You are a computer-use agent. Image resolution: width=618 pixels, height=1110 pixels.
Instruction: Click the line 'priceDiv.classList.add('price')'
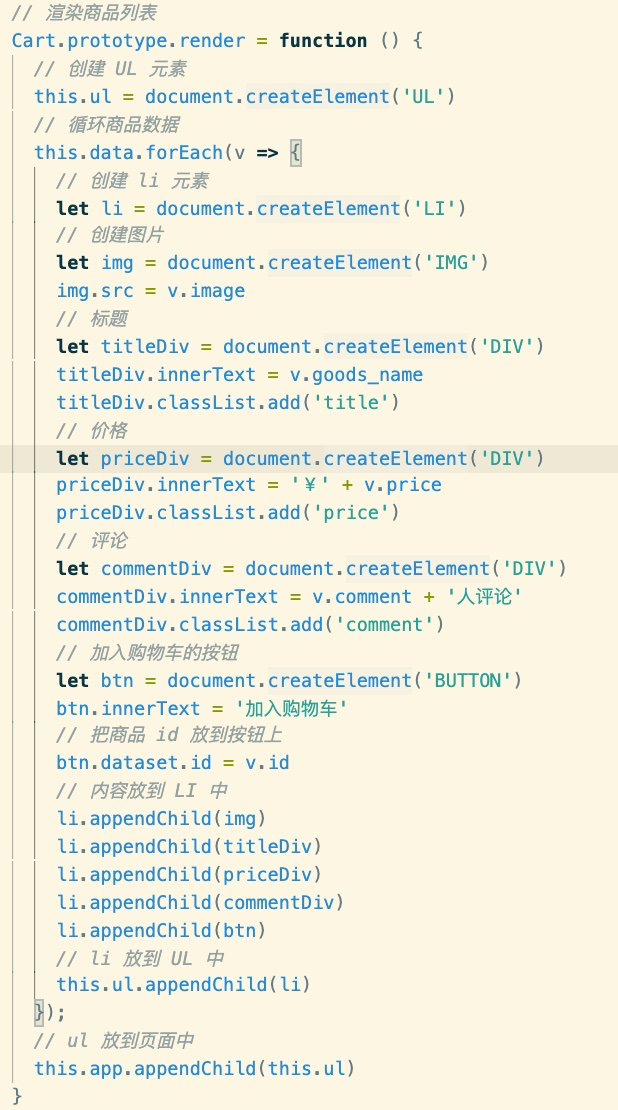pyautogui.click(x=229, y=513)
